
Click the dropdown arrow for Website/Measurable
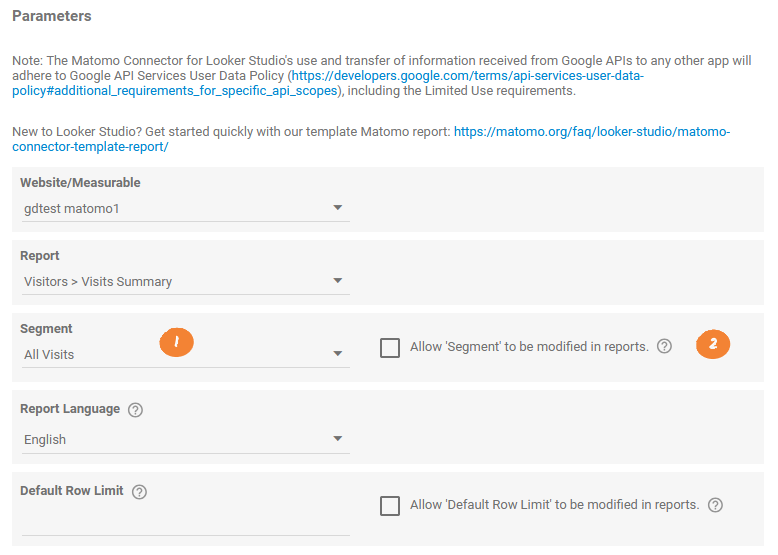[x=338, y=208]
